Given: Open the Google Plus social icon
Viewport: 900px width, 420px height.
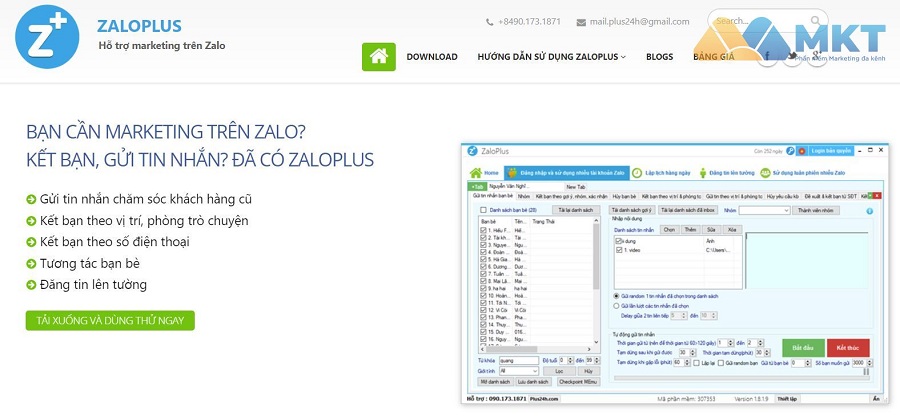Looking at the screenshot, I should click(817, 56).
